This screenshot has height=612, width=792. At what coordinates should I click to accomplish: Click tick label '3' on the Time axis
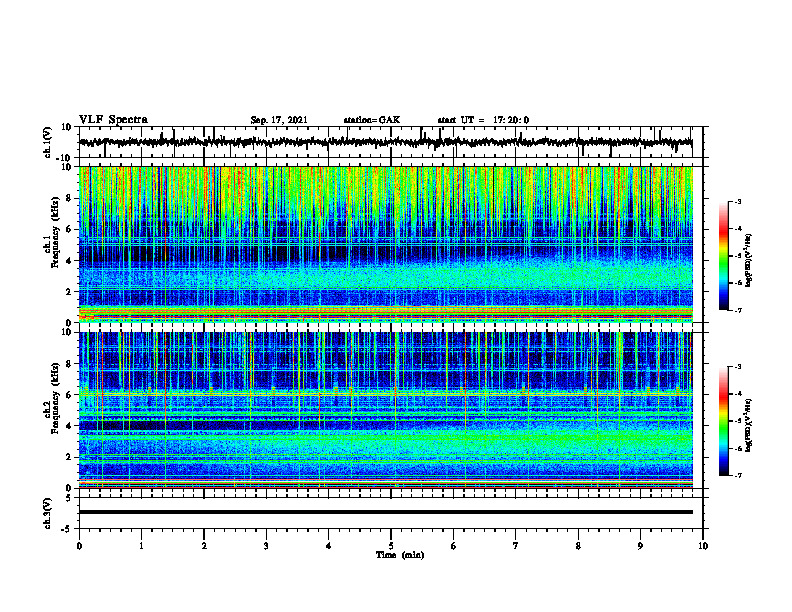266,546
